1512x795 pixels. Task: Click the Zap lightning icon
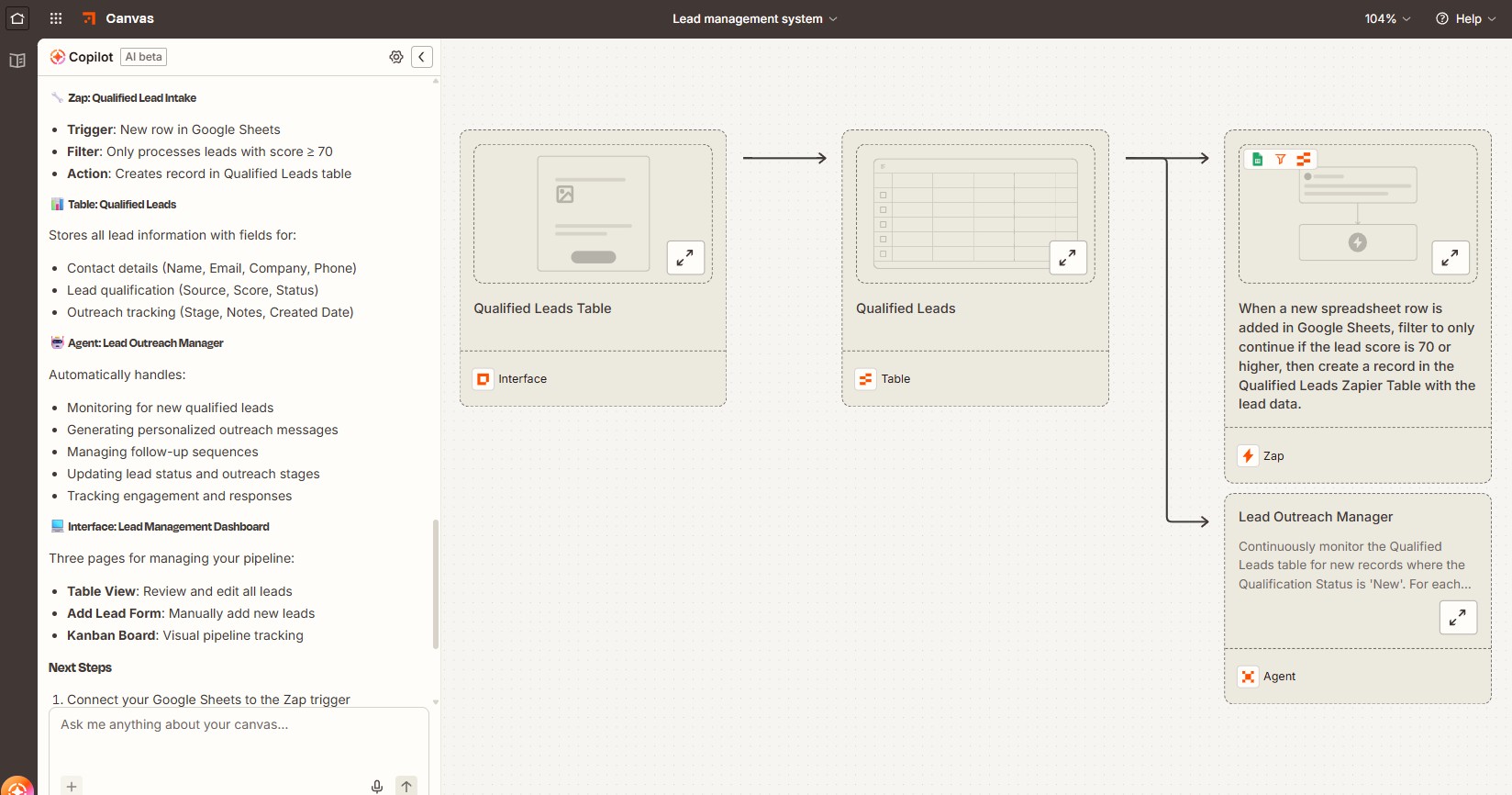point(1248,456)
